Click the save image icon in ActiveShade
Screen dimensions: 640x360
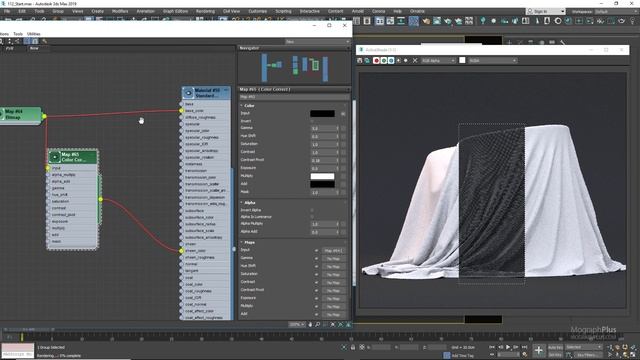tap(360, 60)
